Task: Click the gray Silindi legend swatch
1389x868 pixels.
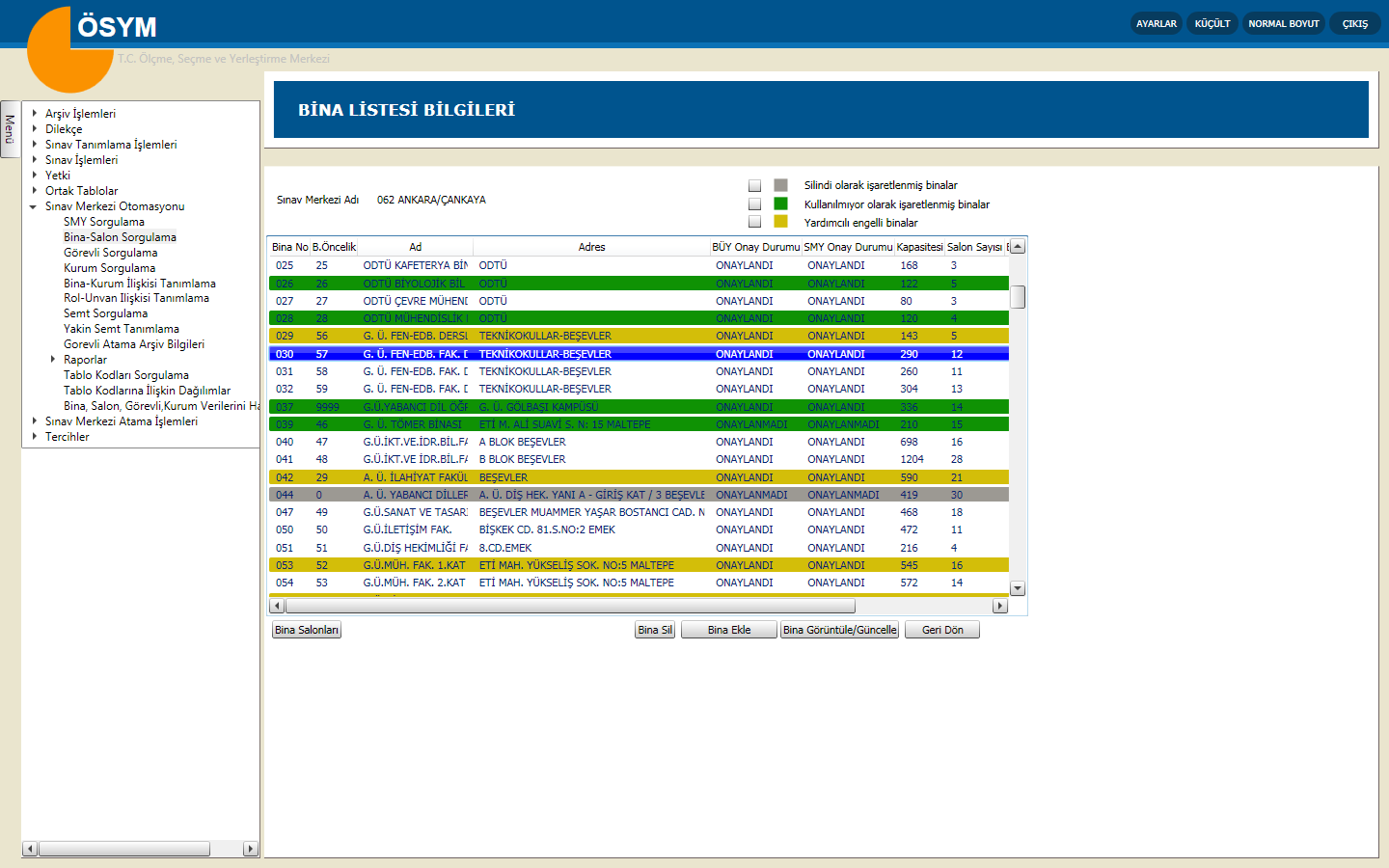Action: 780,184
